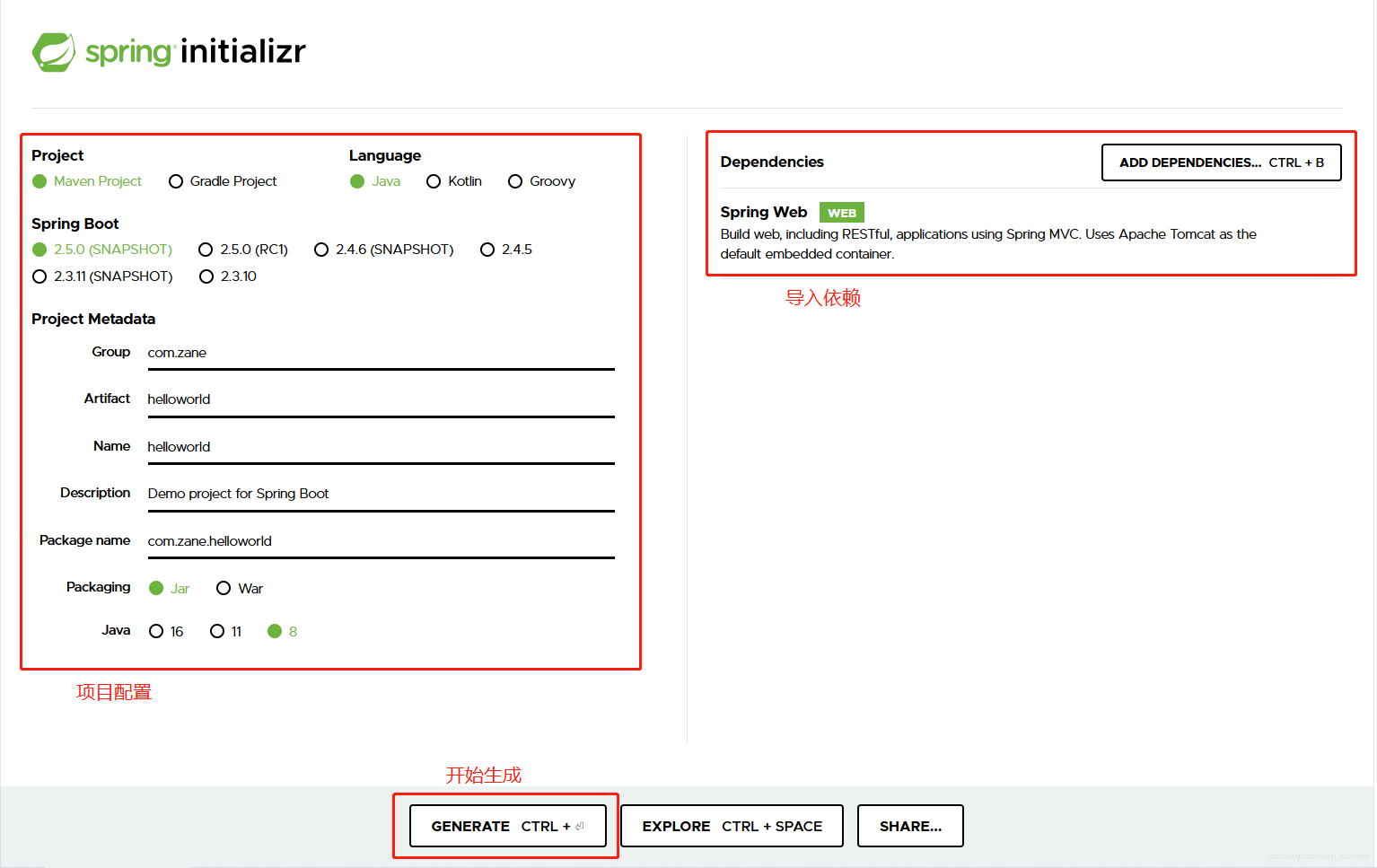Screen dimensions: 1377x868
Task: Click the Spring Boot section heading
Action: click(x=75, y=224)
